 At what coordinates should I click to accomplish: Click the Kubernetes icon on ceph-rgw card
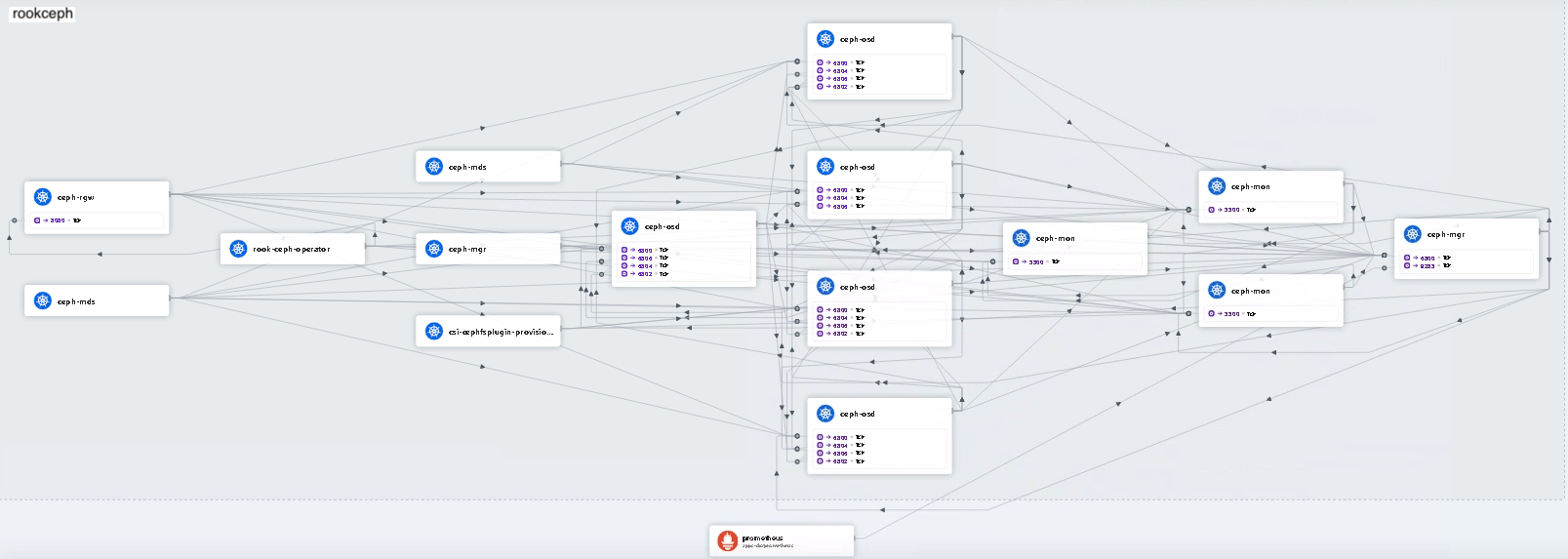[x=43, y=197]
